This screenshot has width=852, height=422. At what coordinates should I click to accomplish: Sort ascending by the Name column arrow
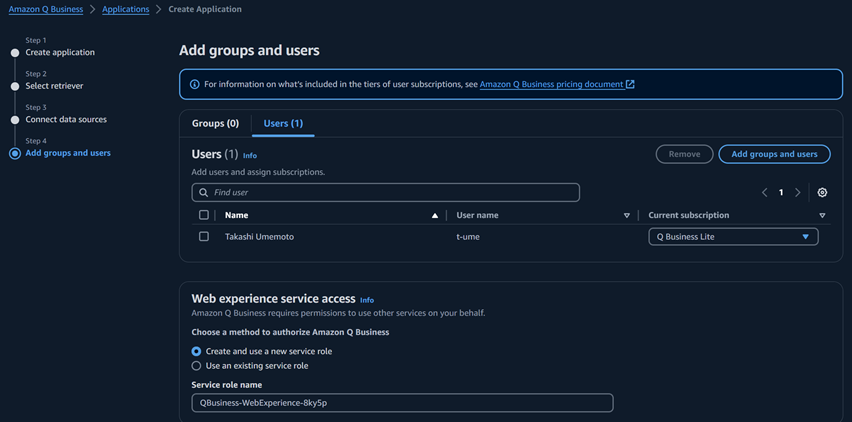click(435, 216)
